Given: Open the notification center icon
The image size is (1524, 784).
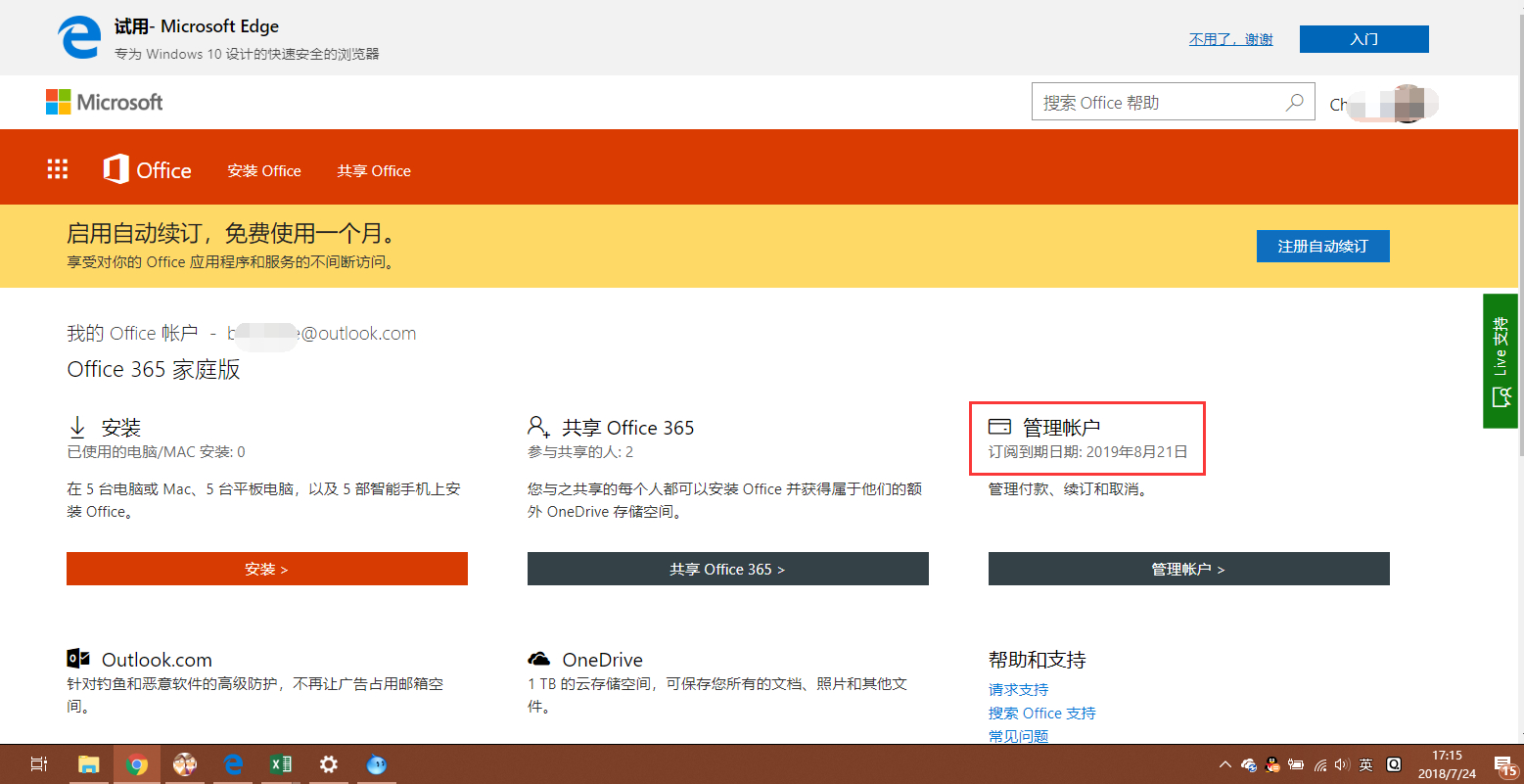Looking at the screenshot, I should click(x=1504, y=764).
